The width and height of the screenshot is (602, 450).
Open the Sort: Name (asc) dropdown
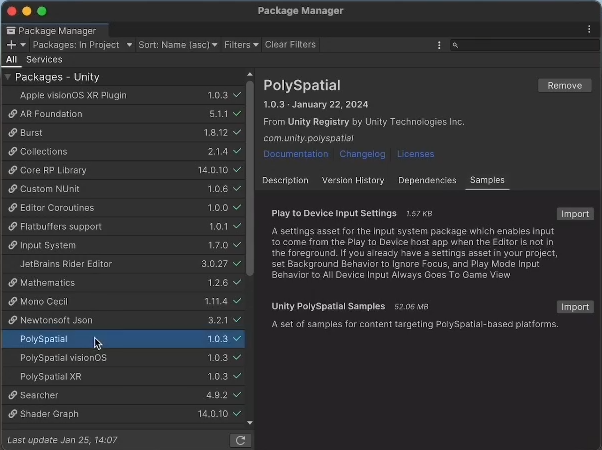click(177, 45)
